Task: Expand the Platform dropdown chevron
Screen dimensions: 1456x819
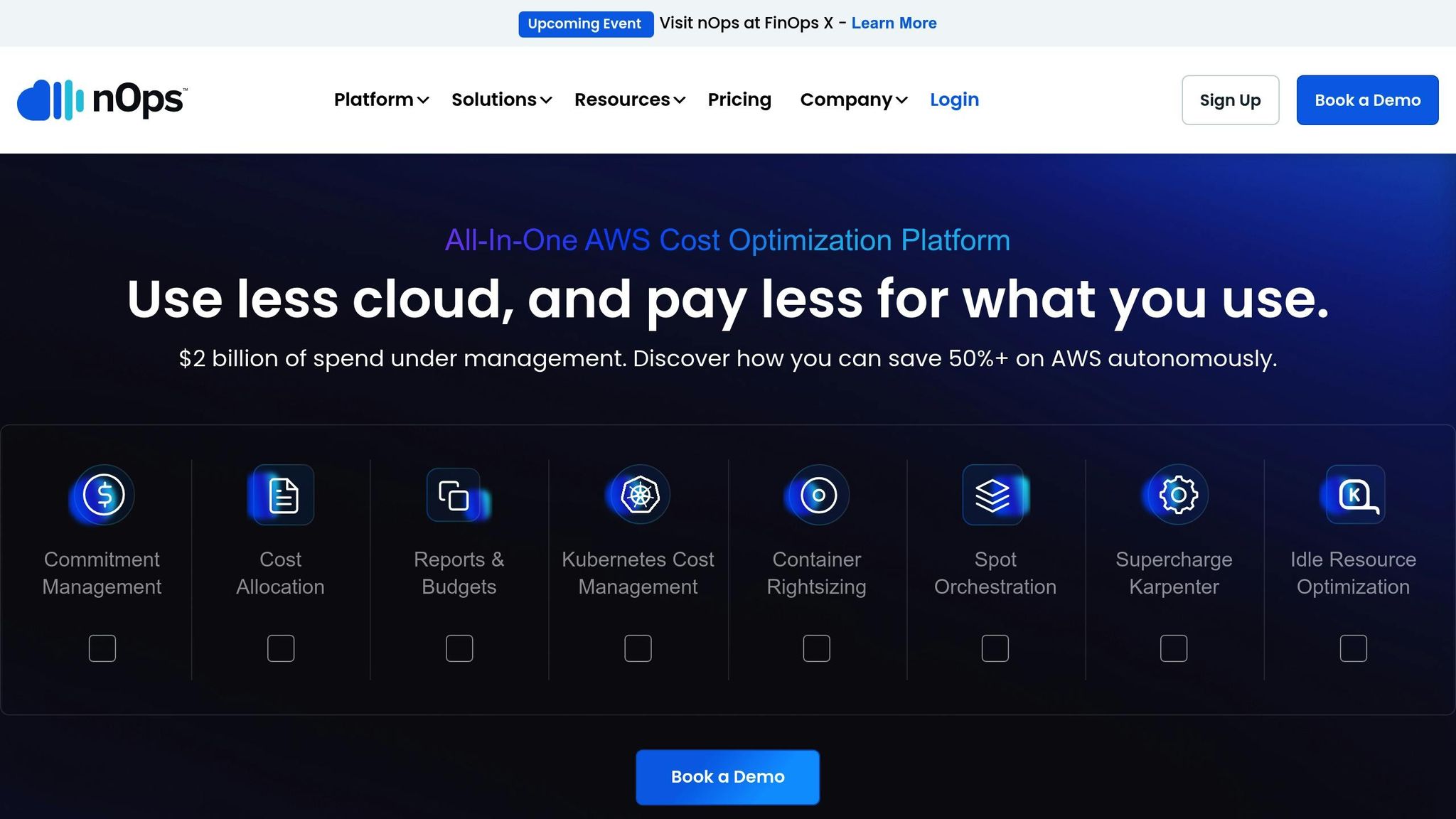Action: pos(423,100)
